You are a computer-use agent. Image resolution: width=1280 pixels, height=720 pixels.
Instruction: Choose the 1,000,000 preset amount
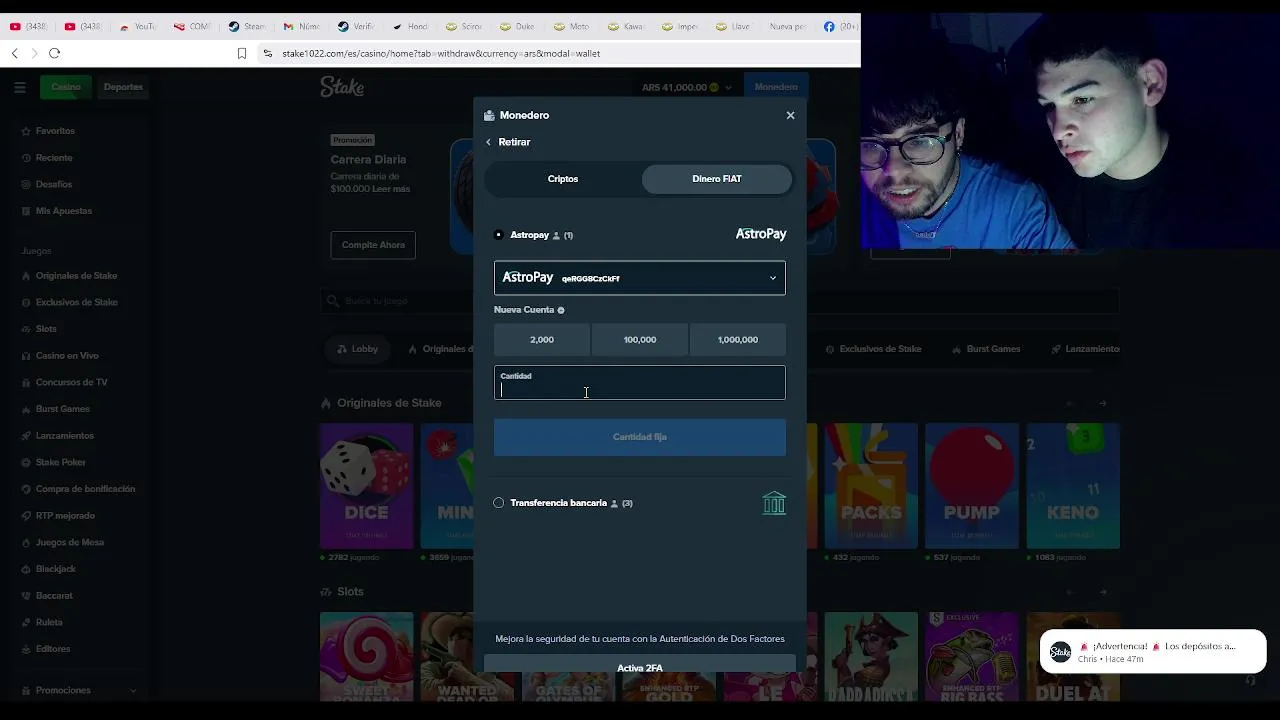[738, 340]
